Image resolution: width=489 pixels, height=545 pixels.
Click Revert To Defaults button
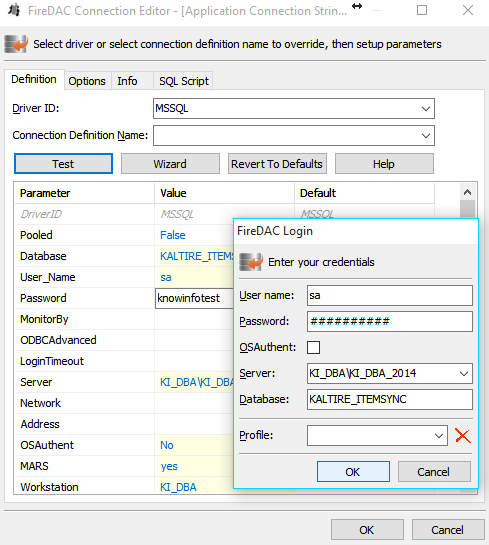pyautogui.click(x=277, y=164)
